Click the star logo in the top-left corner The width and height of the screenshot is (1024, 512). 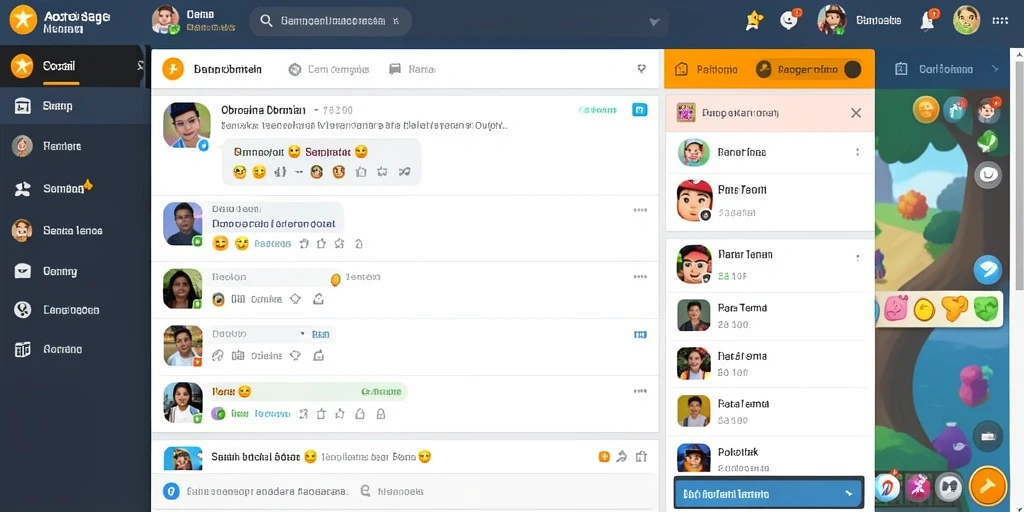tap(23, 20)
